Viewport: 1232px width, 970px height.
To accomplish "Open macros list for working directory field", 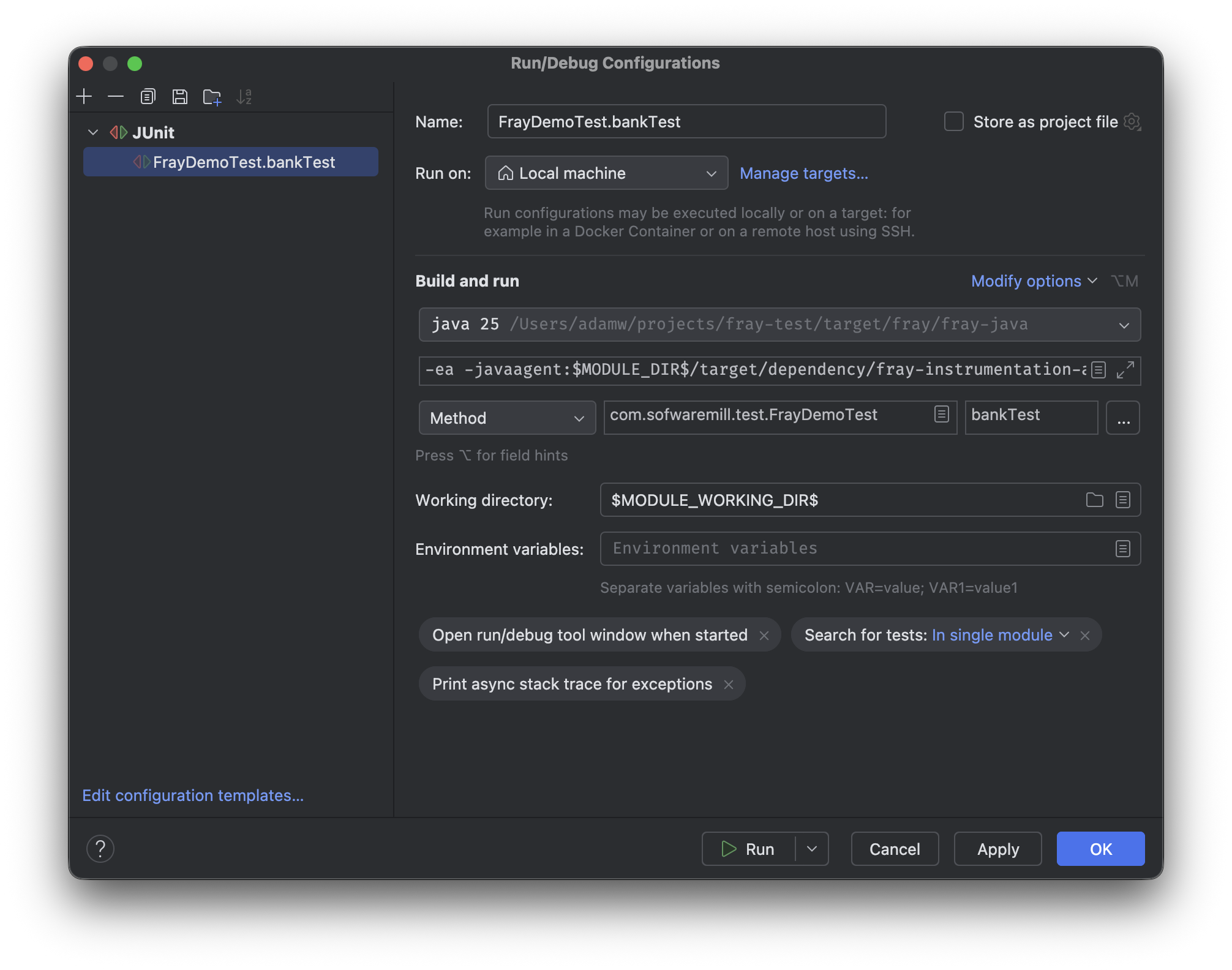I will pyautogui.click(x=1122, y=500).
